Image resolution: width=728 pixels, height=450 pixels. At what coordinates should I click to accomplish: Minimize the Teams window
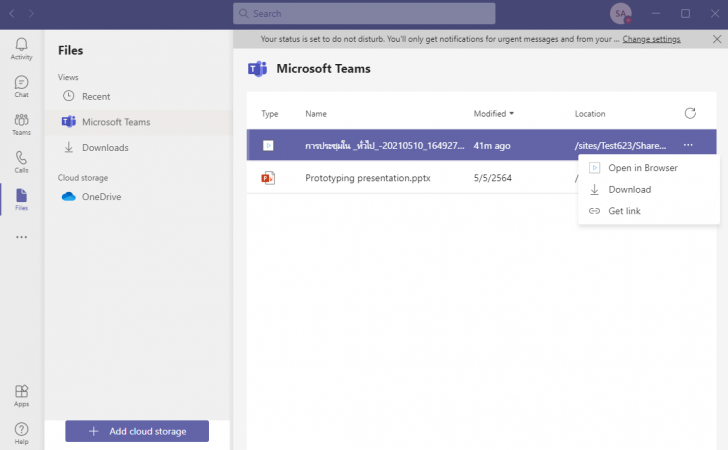pos(656,13)
